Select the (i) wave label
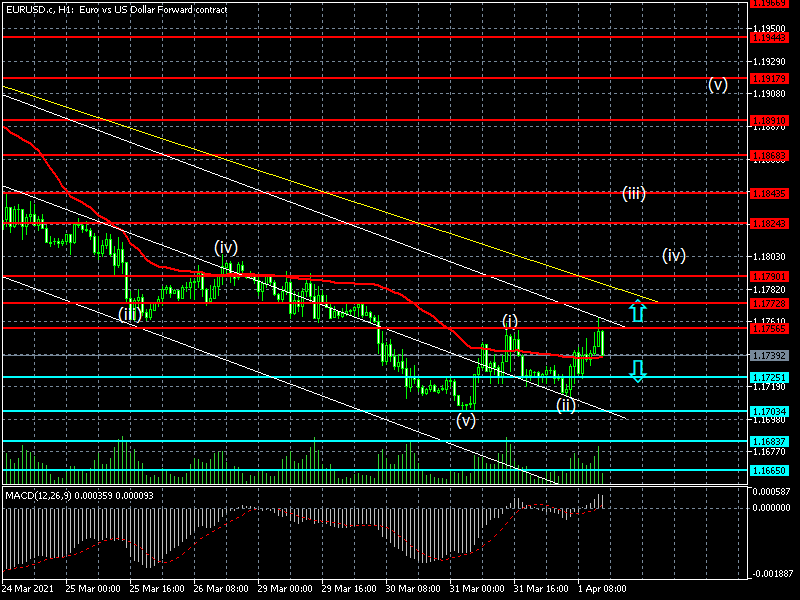The image size is (800, 600). (x=510, y=320)
